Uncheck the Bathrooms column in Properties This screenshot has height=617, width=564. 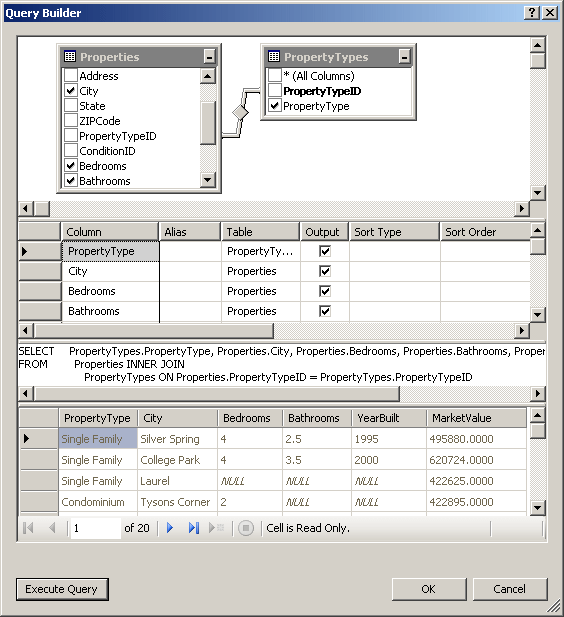(70, 181)
